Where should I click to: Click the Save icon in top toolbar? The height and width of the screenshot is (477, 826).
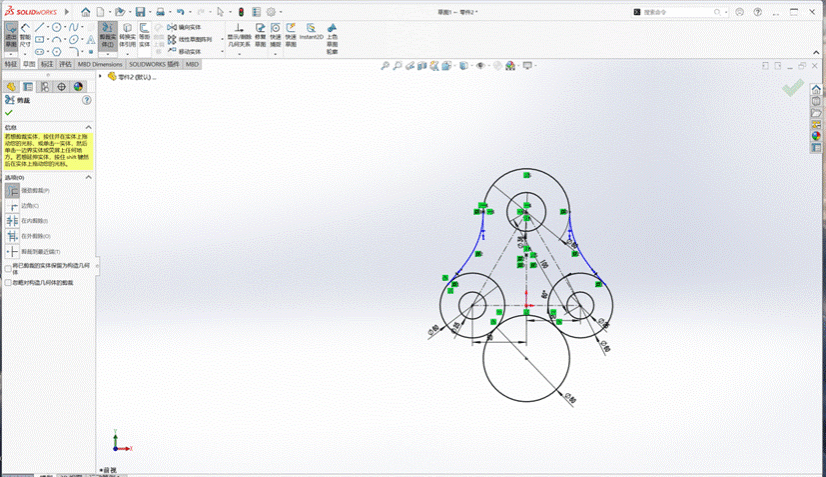[140, 12]
